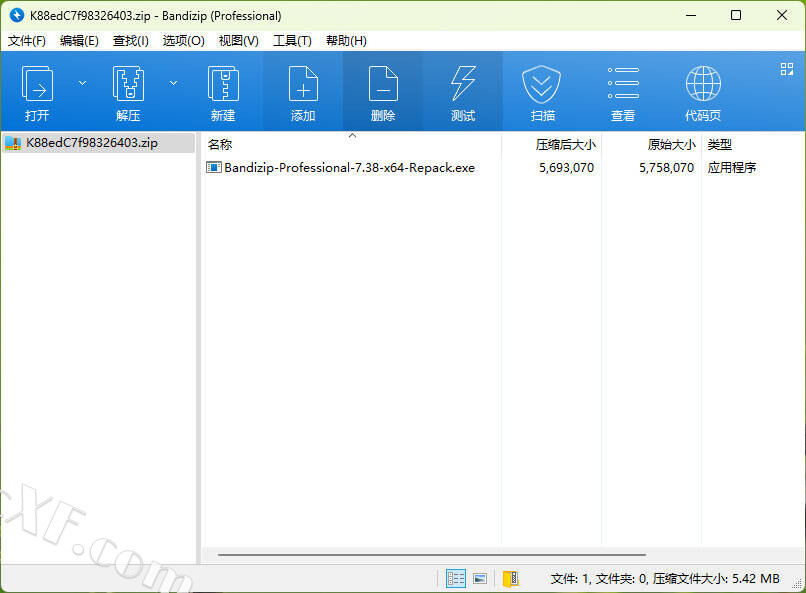Run the Test (测试) archive tool
Image resolution: width=806 pixels, height=593 pixels.
[463, 92]
